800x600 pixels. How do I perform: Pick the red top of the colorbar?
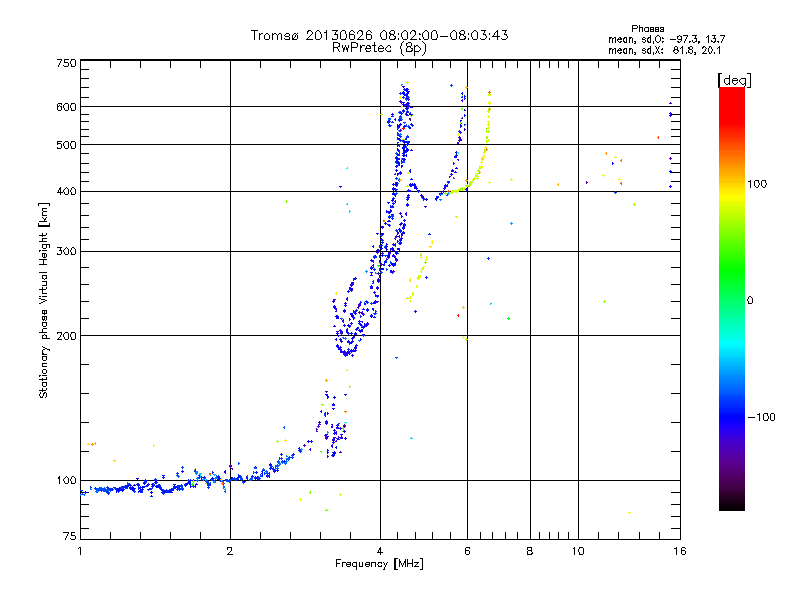[x=731, y=92]
